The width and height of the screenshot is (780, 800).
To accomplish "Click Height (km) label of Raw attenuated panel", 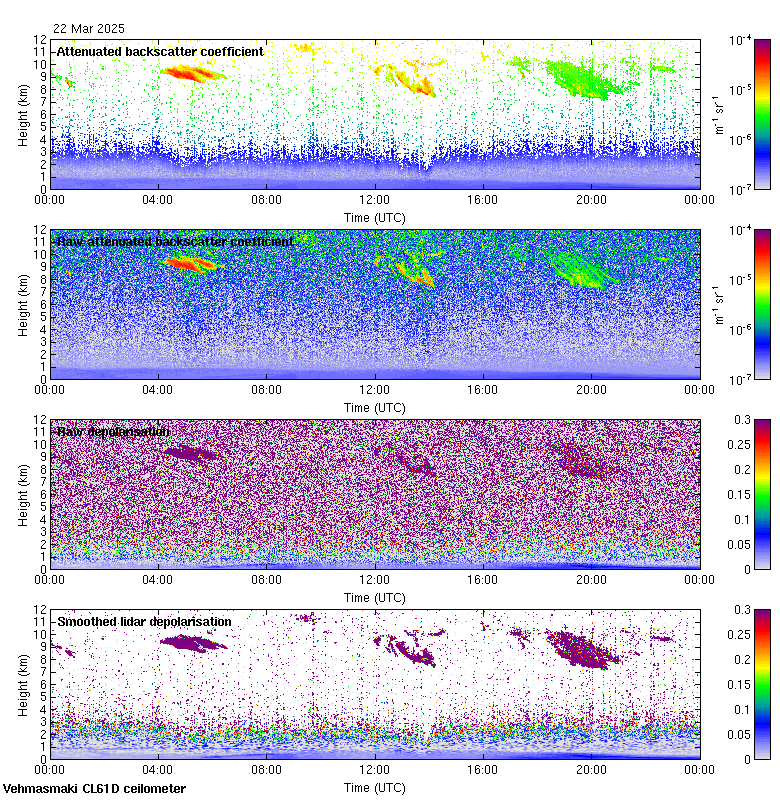I will click(23, 305).
